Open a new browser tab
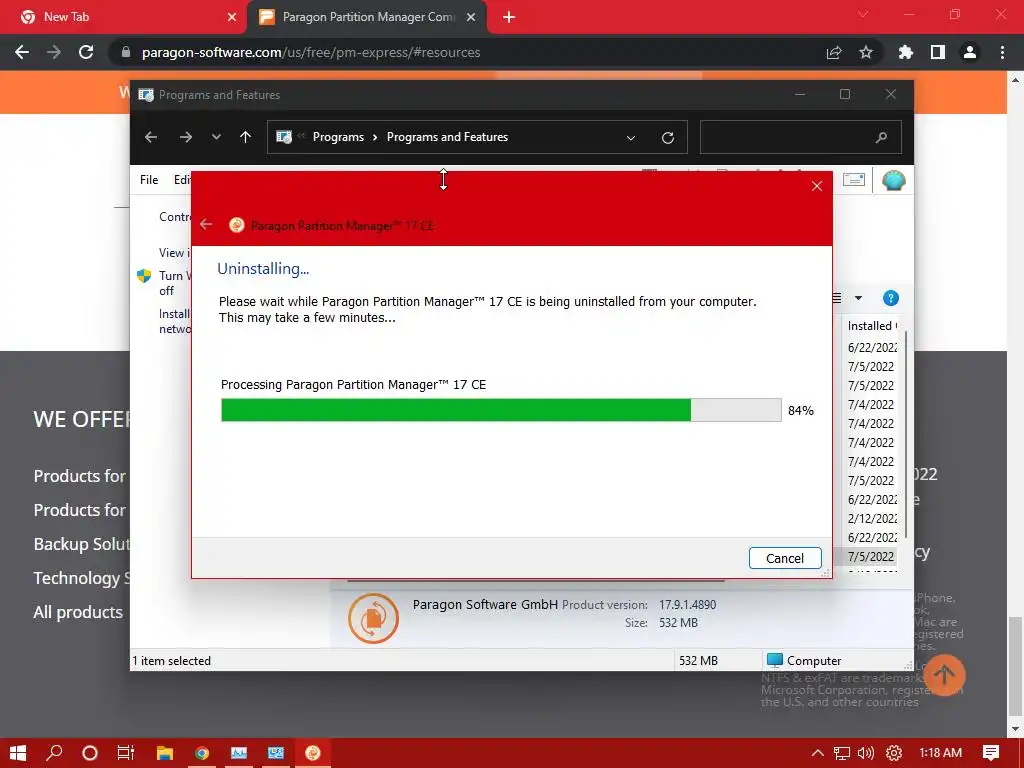 (x=509, y=18)
